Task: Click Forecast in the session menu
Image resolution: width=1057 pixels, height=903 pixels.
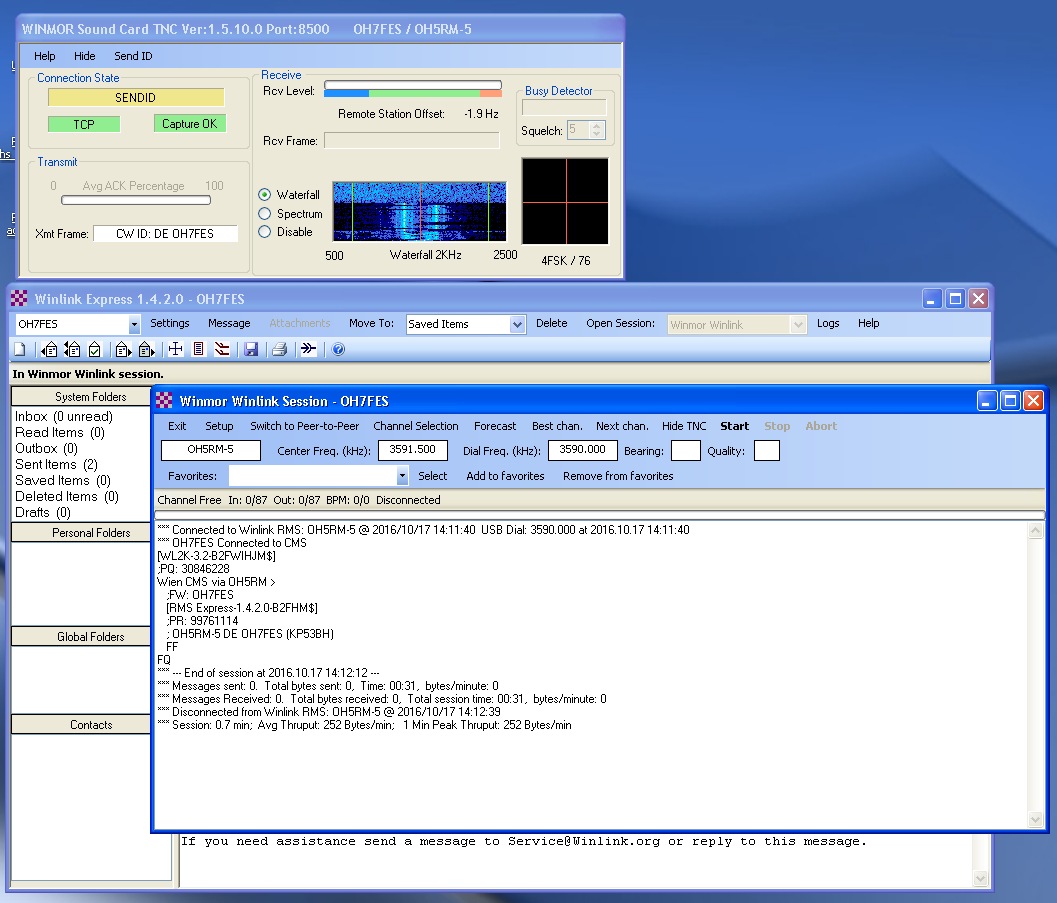Action: coord(495,426)
